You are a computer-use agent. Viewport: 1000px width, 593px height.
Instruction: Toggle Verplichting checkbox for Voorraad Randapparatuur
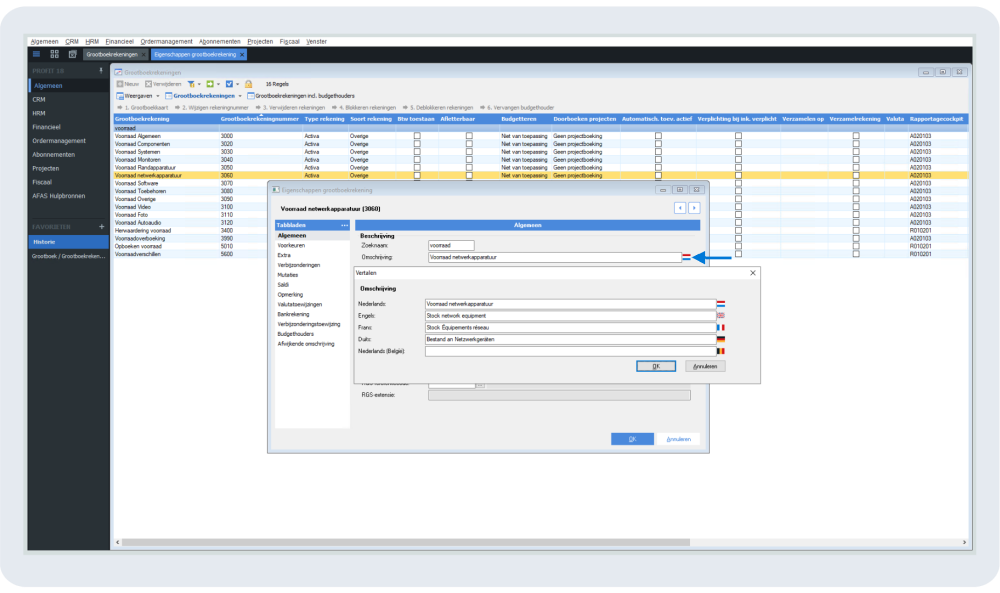738,168
